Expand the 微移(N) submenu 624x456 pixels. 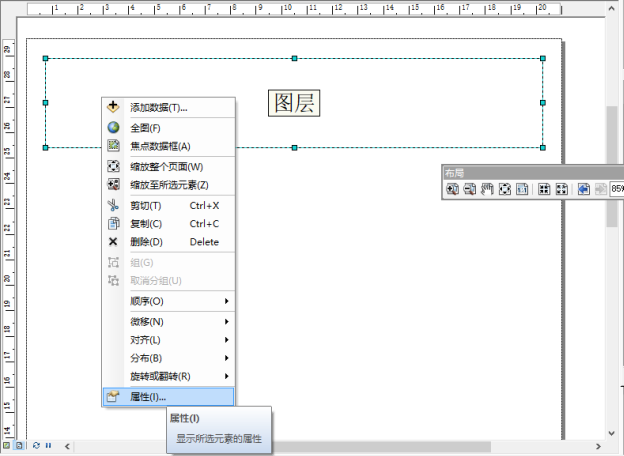coord(168,322)
